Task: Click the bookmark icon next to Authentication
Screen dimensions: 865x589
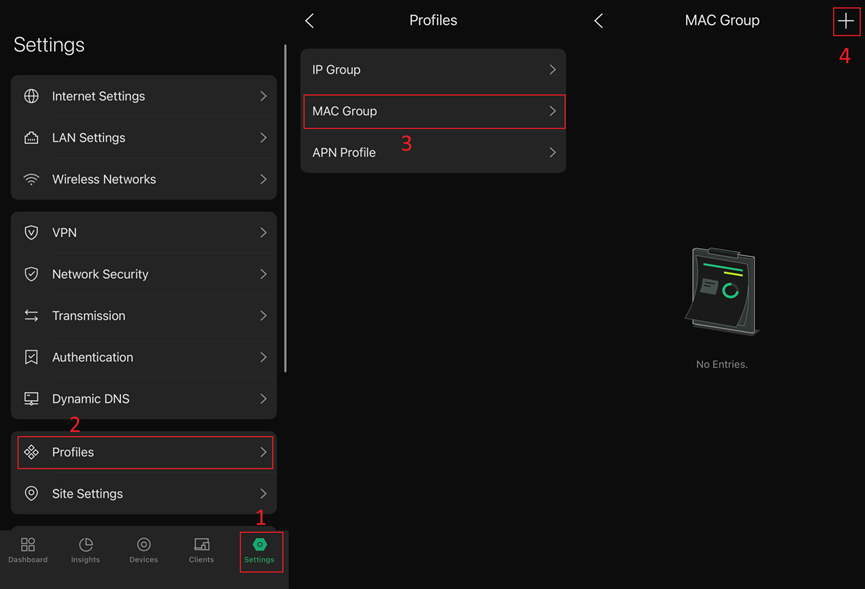Action: [x=31, y=357]
